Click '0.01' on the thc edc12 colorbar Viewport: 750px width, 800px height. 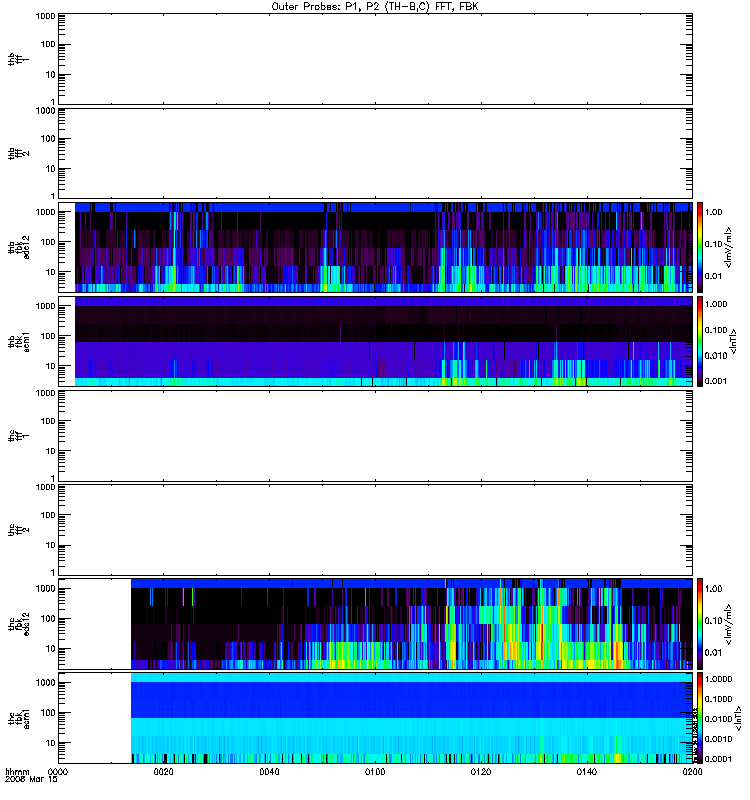(x=713, y=653)
